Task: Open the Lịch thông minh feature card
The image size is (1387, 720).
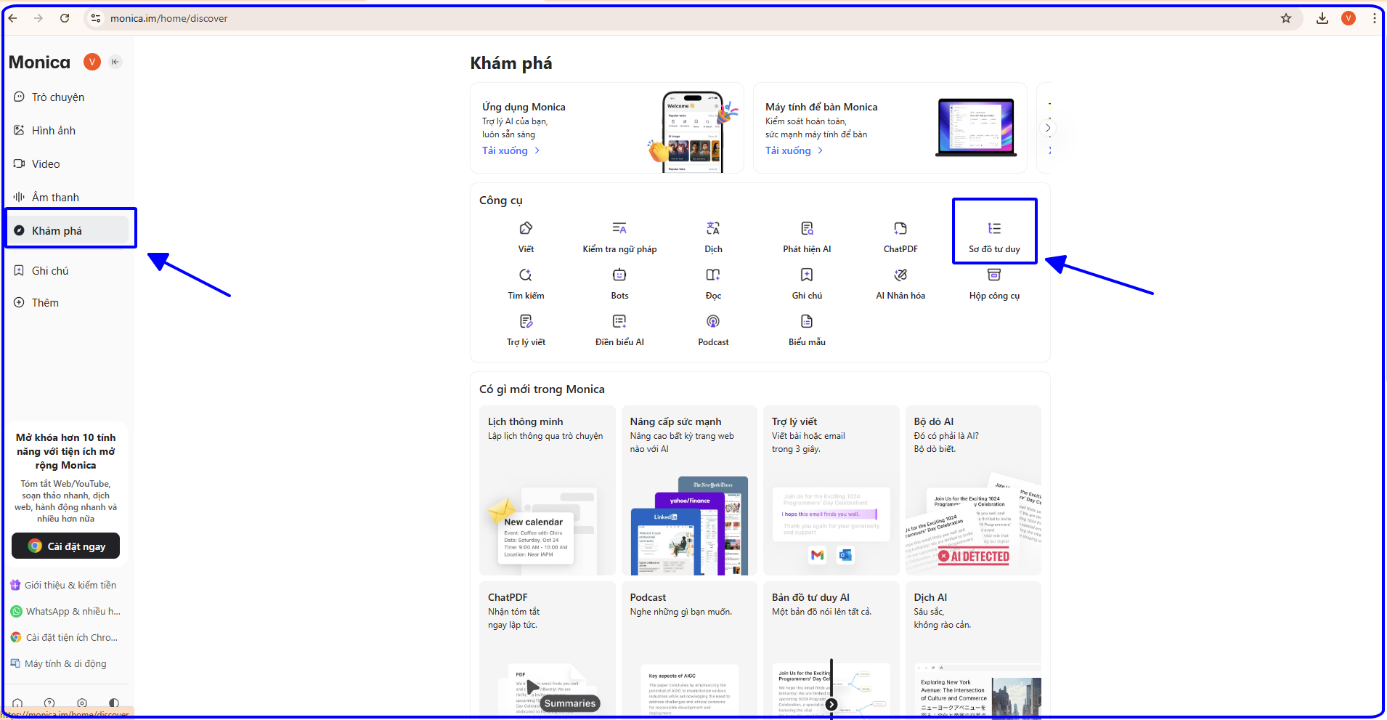Action: pos(548,490)
